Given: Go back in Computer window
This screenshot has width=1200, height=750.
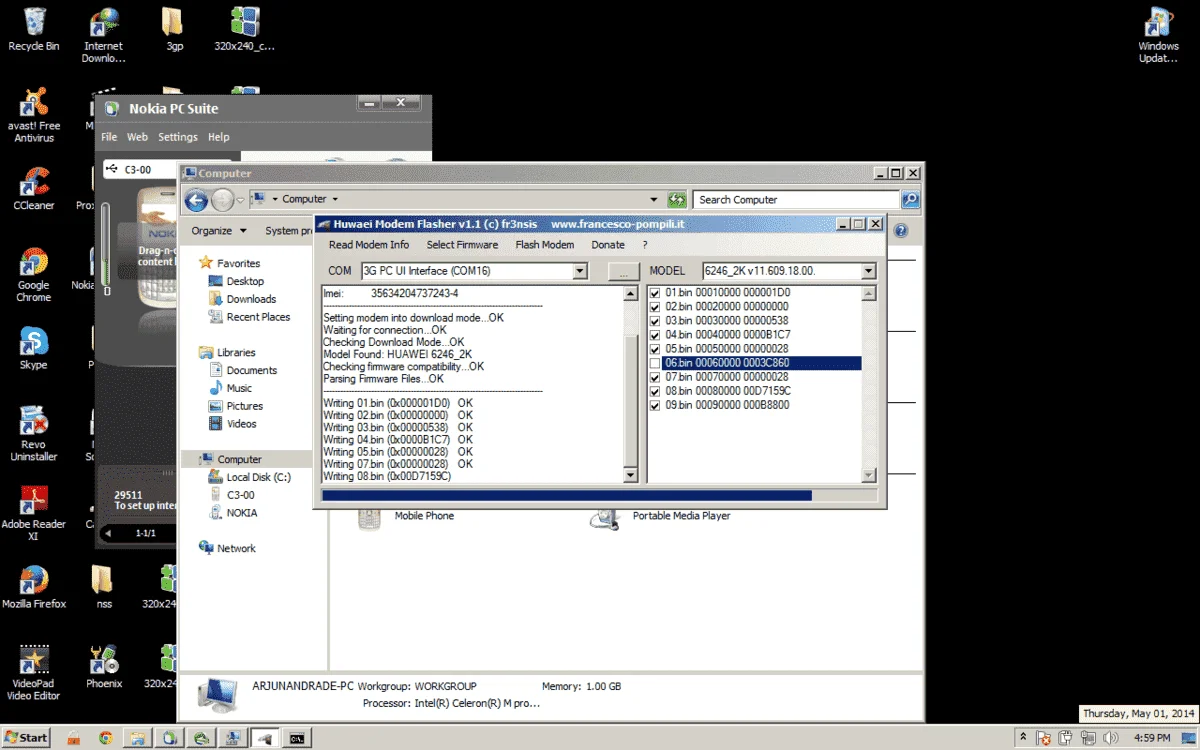Looking at the screenshot, I should [x=196, y=200].
